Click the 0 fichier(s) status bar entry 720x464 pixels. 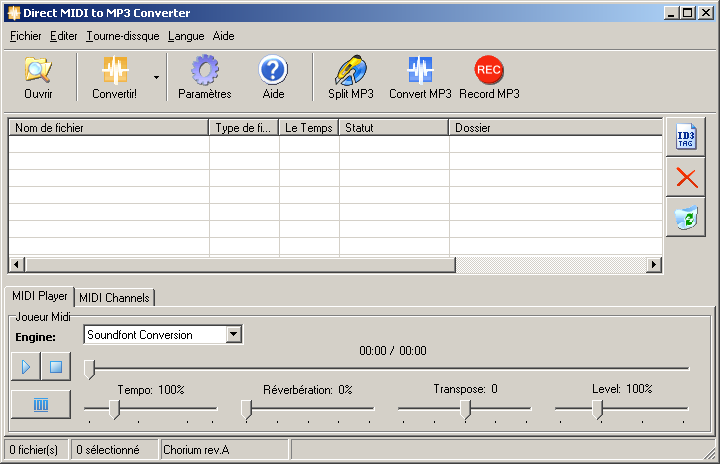click(35, 450)
